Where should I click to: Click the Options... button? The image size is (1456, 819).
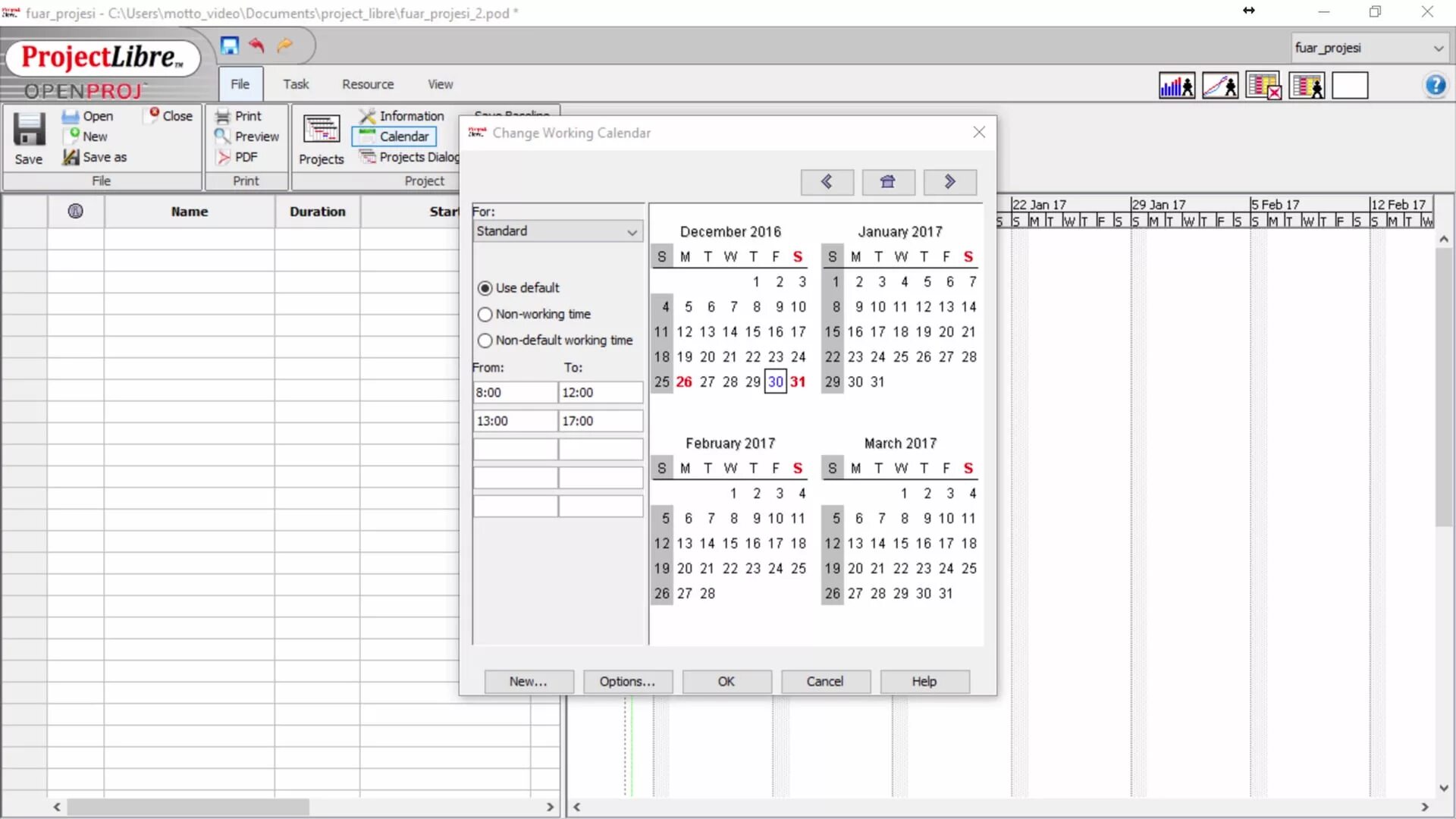click(627, 681)
